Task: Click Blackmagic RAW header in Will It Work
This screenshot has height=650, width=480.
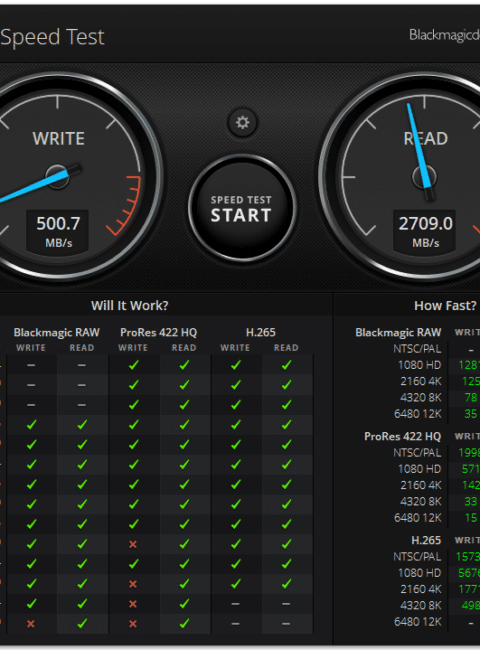Action: pyautogui.click(x=56, y=332)
